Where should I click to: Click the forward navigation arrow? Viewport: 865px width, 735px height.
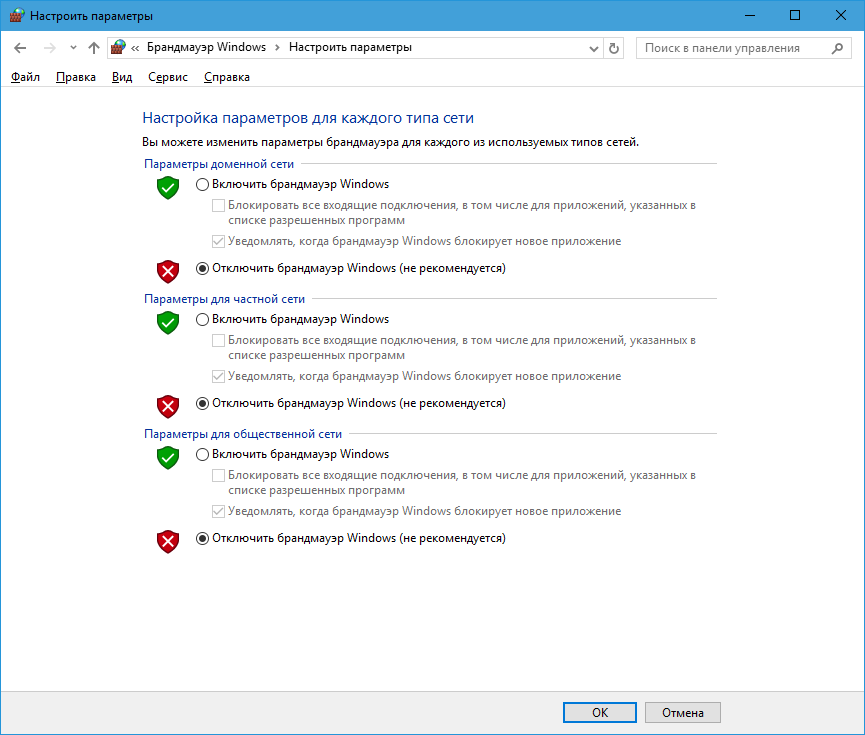click(x=50, y=48)
